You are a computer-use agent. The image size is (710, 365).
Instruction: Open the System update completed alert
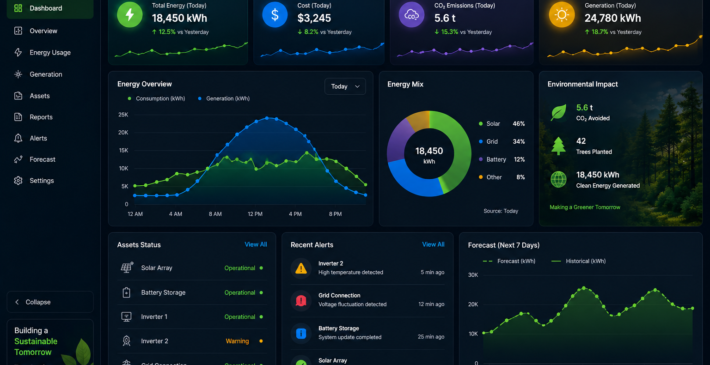point(367,333)
